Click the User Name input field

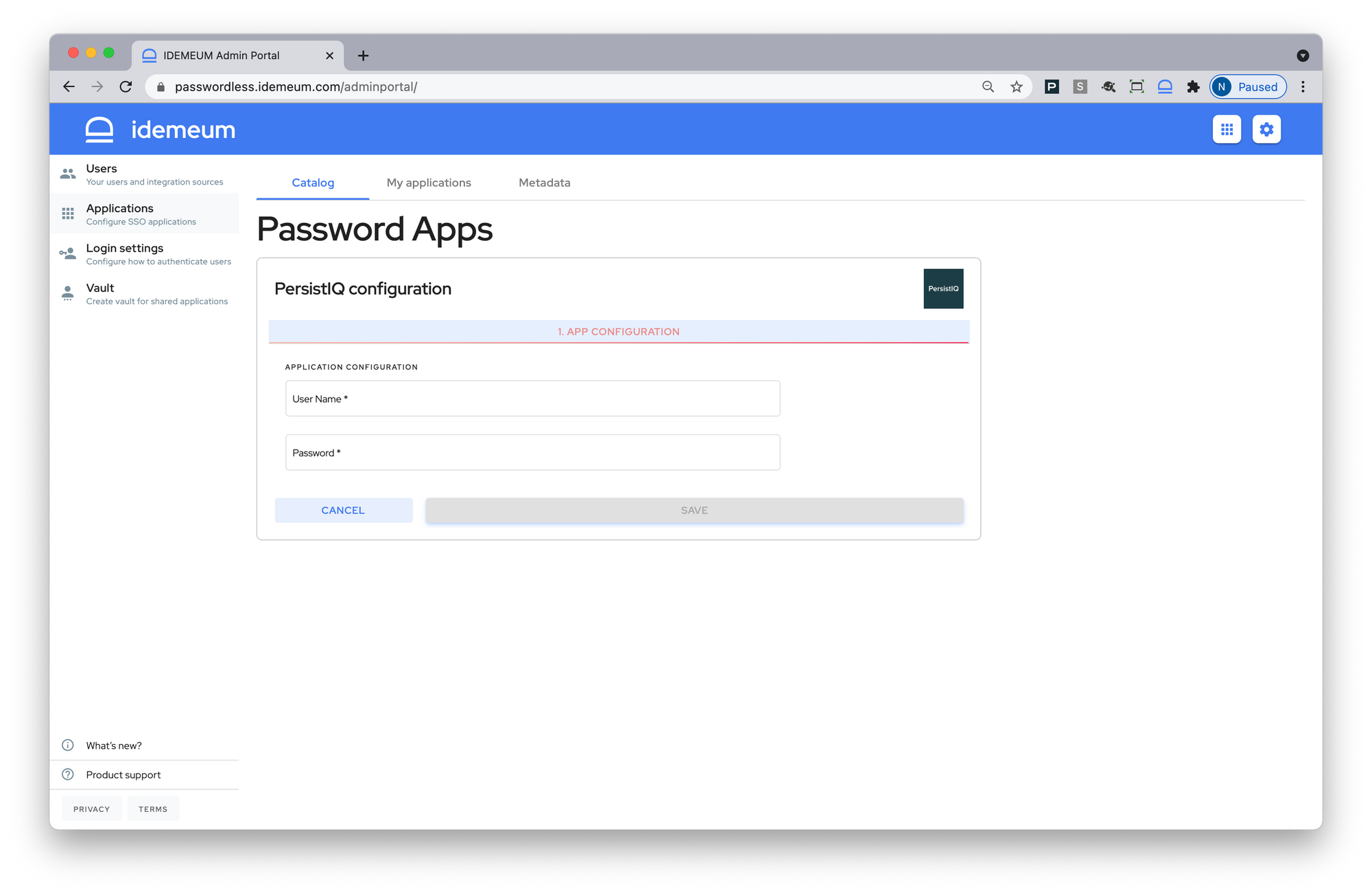coord(532,399)
